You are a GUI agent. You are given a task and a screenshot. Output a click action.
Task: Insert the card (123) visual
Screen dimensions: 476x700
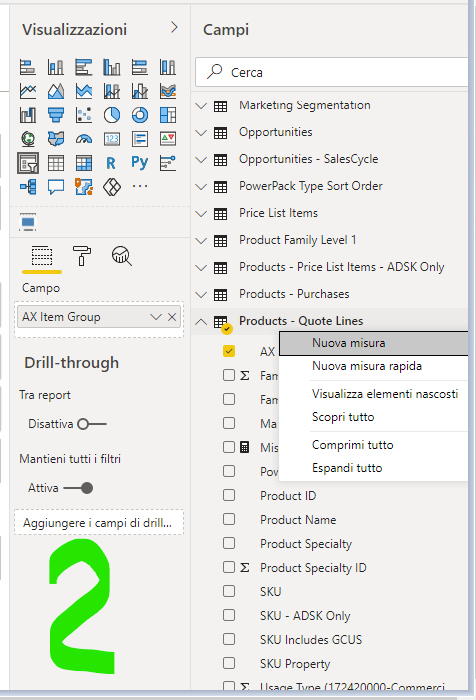pyautogui.click(x=112, y=139)
